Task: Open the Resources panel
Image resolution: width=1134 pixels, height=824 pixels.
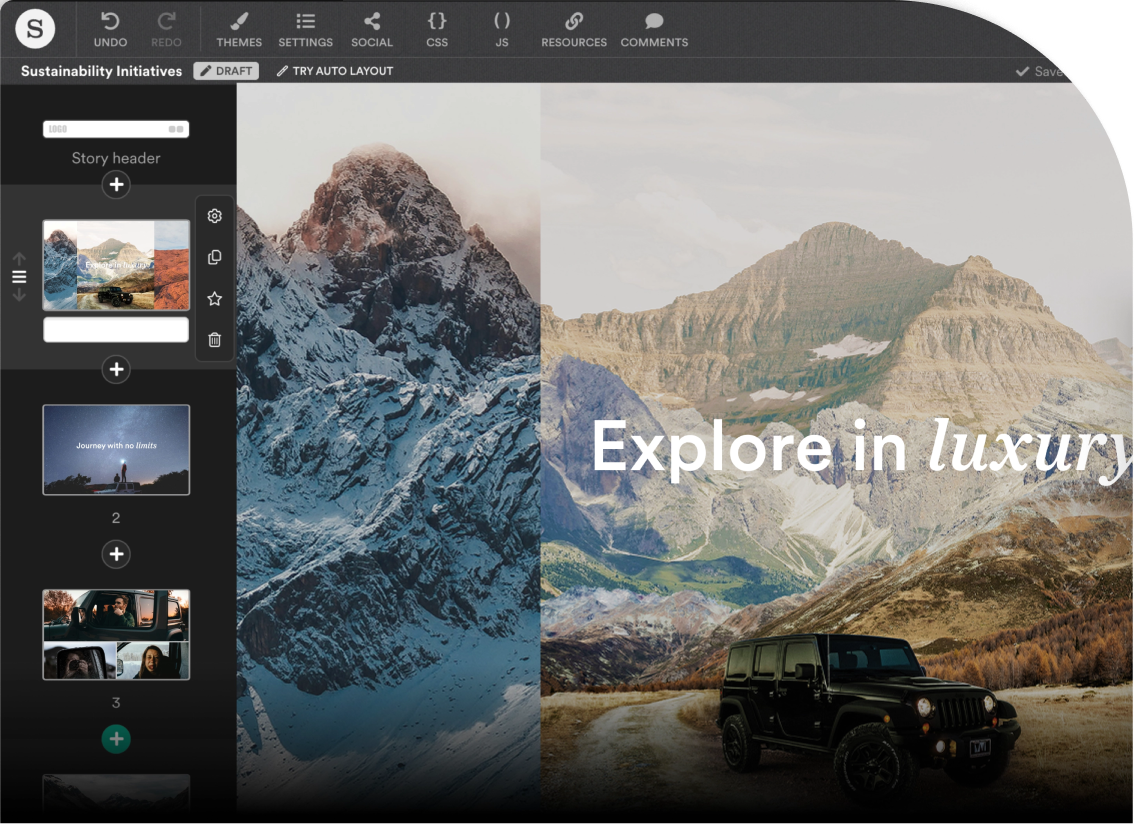Action: click(573, 28)
